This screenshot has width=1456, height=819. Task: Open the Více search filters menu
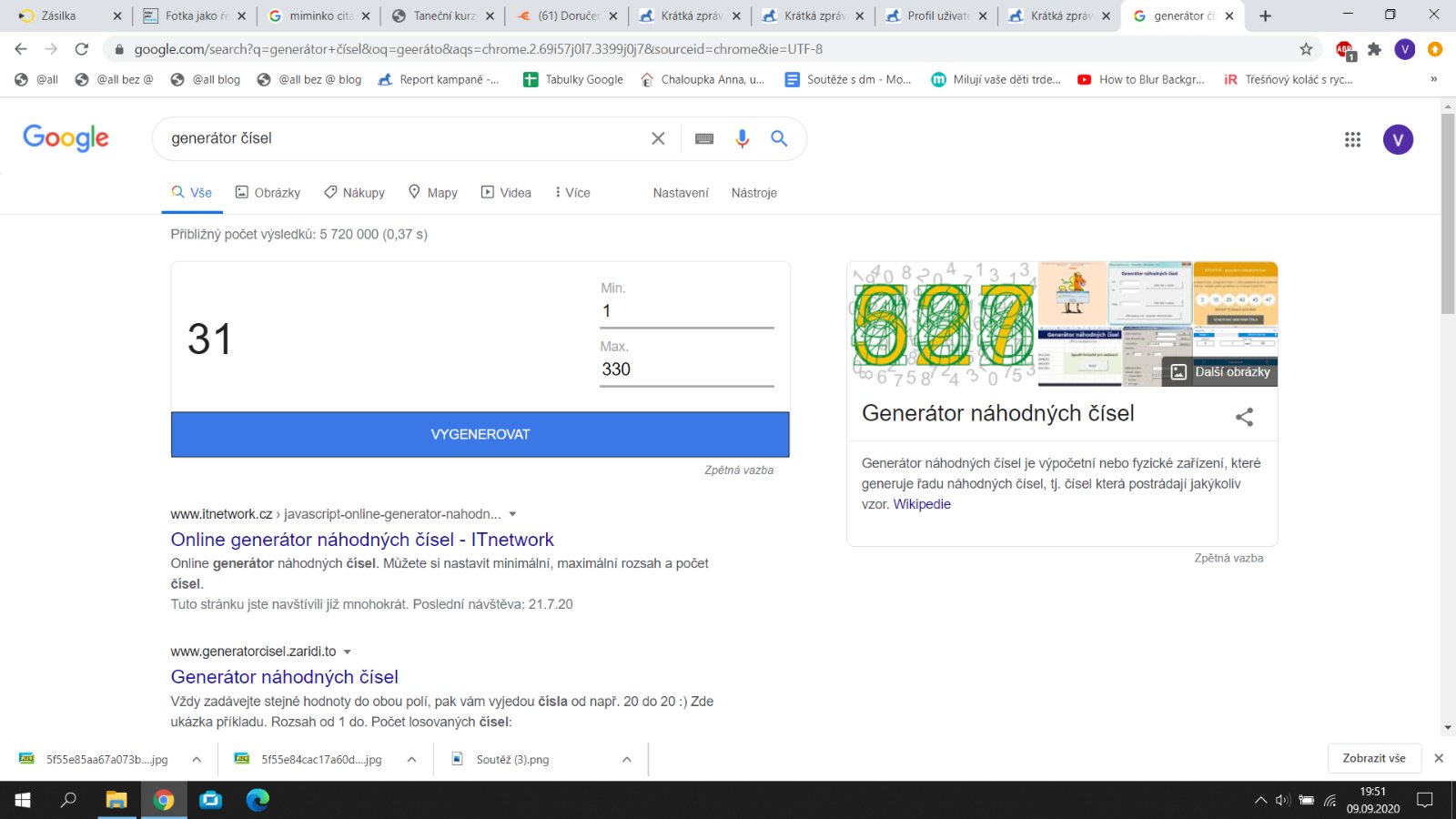pyautogui.click(x=572, y=193)
